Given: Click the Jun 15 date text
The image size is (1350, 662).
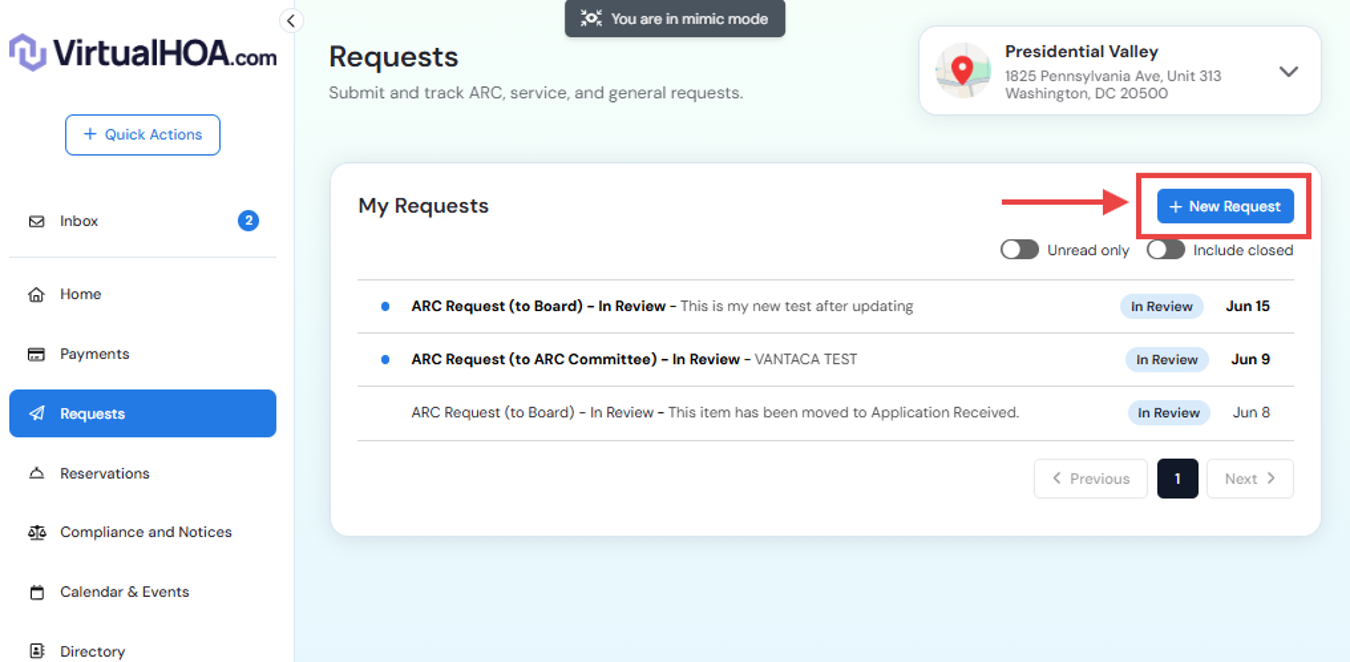Looking at the screenshot, I should point(1248,307).
